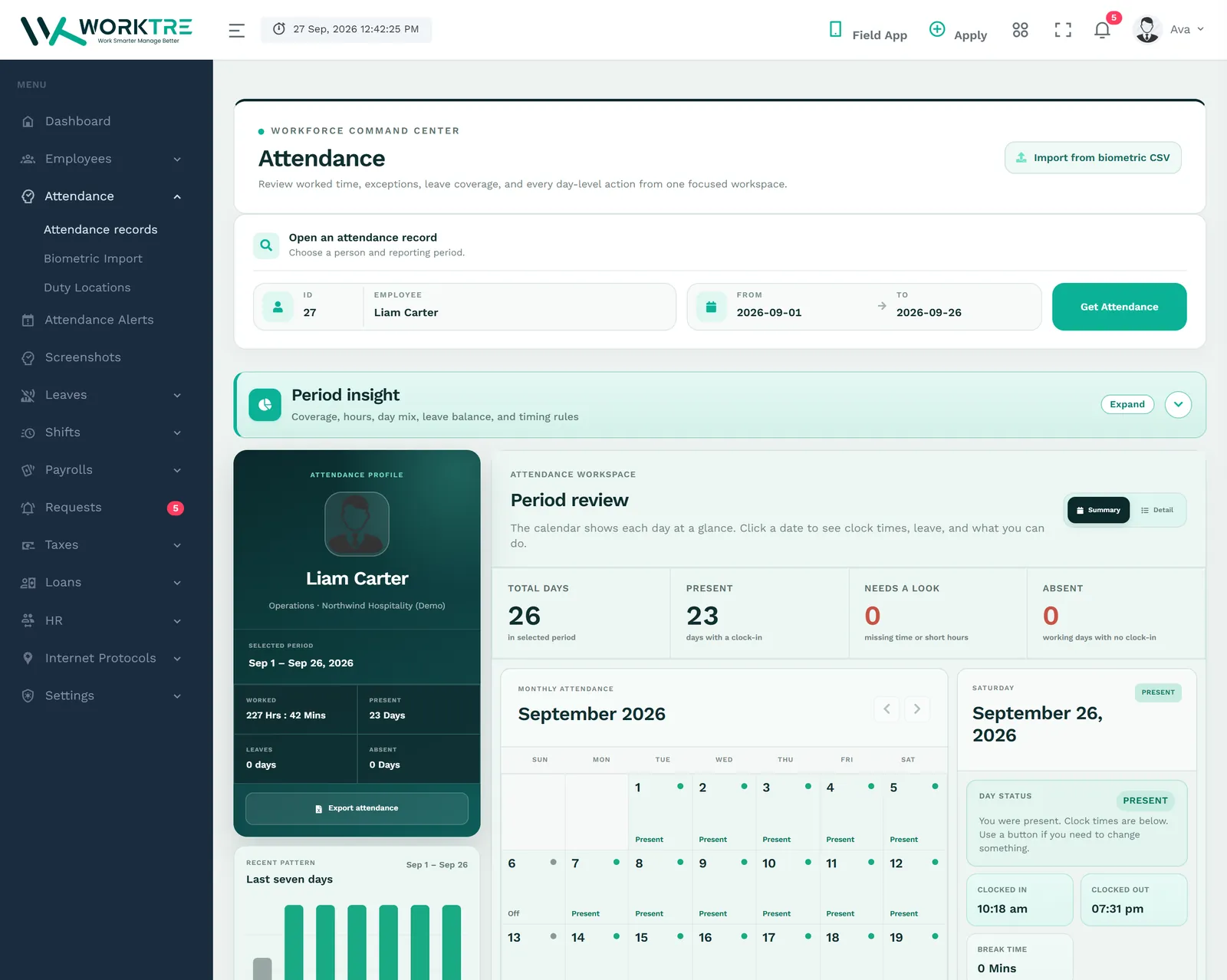Expand the Employees submenu chevron

click(x=177, y=159)
